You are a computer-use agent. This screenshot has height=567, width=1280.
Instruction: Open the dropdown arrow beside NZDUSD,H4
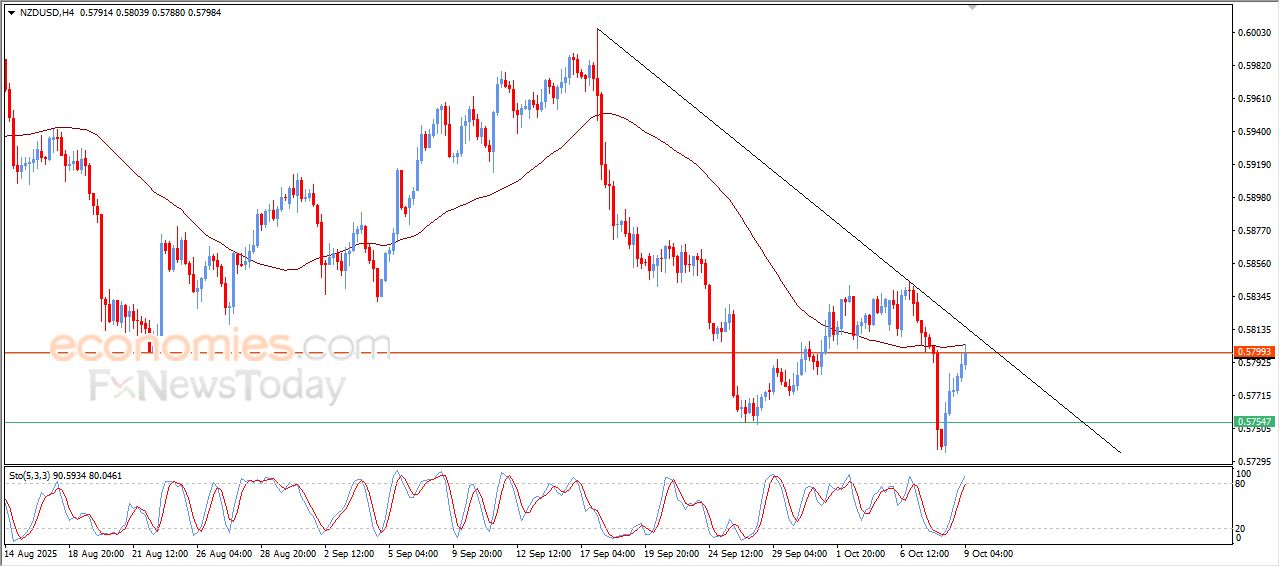point(11,12)
